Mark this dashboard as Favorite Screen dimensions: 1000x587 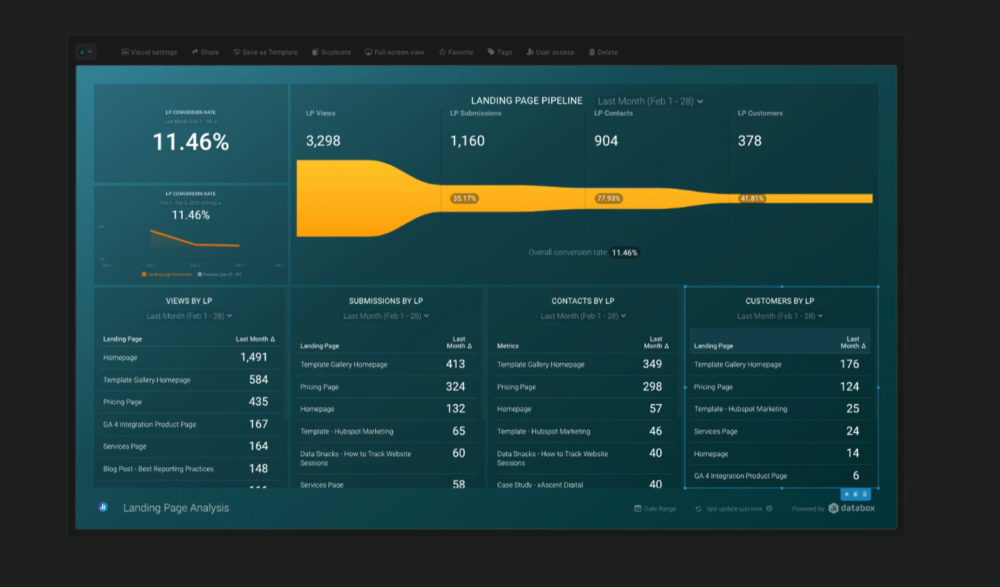tap(455, 52)
